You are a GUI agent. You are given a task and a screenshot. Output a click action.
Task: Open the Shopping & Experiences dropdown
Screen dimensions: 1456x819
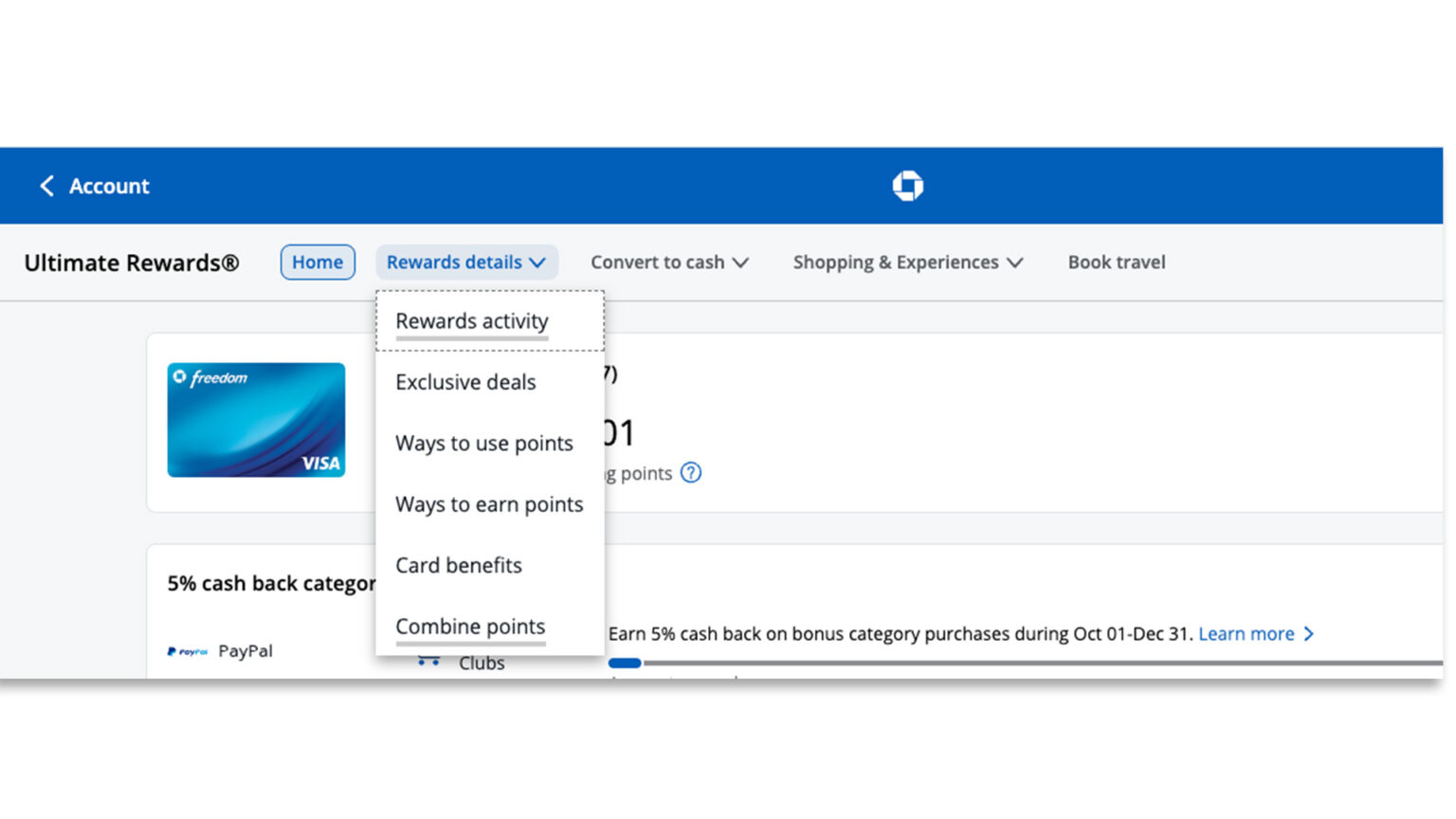906,262
